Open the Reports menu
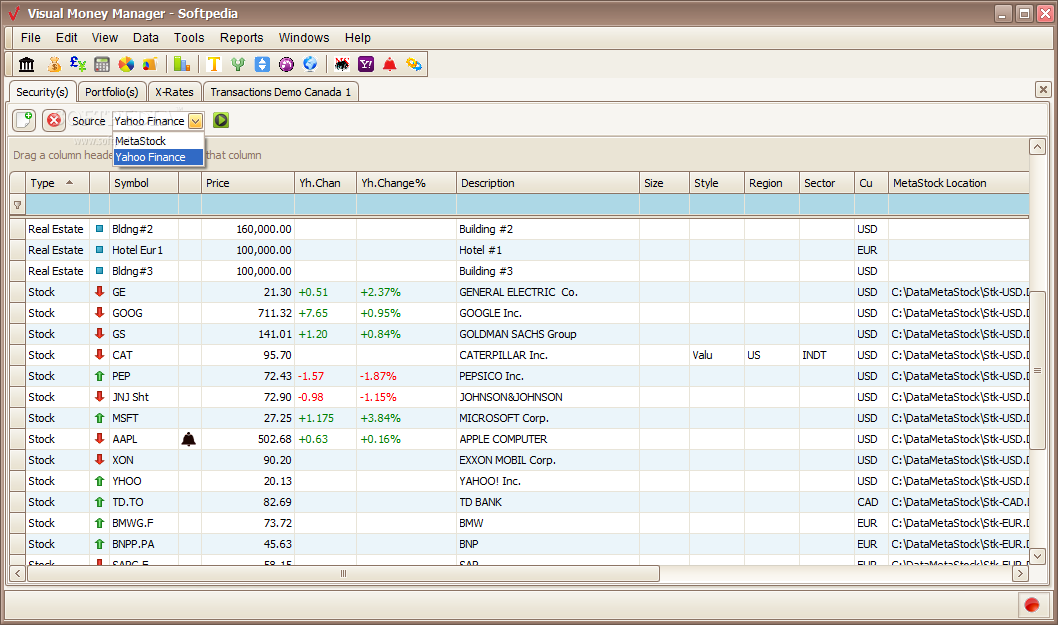The height and width of the screenshot is (625, 1058). (x=242, y=38)
